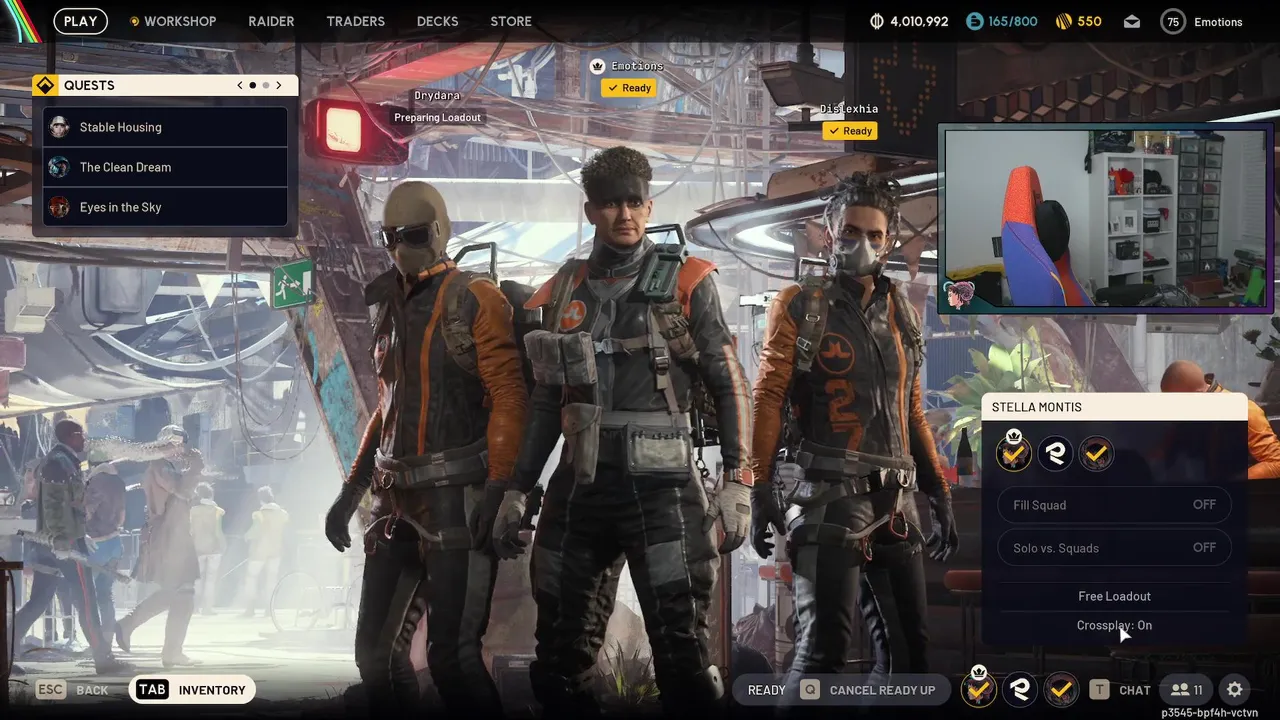Open the INVENTORY with TAB button
This screenshot has width=1280, height=720.
click(192, 690)
